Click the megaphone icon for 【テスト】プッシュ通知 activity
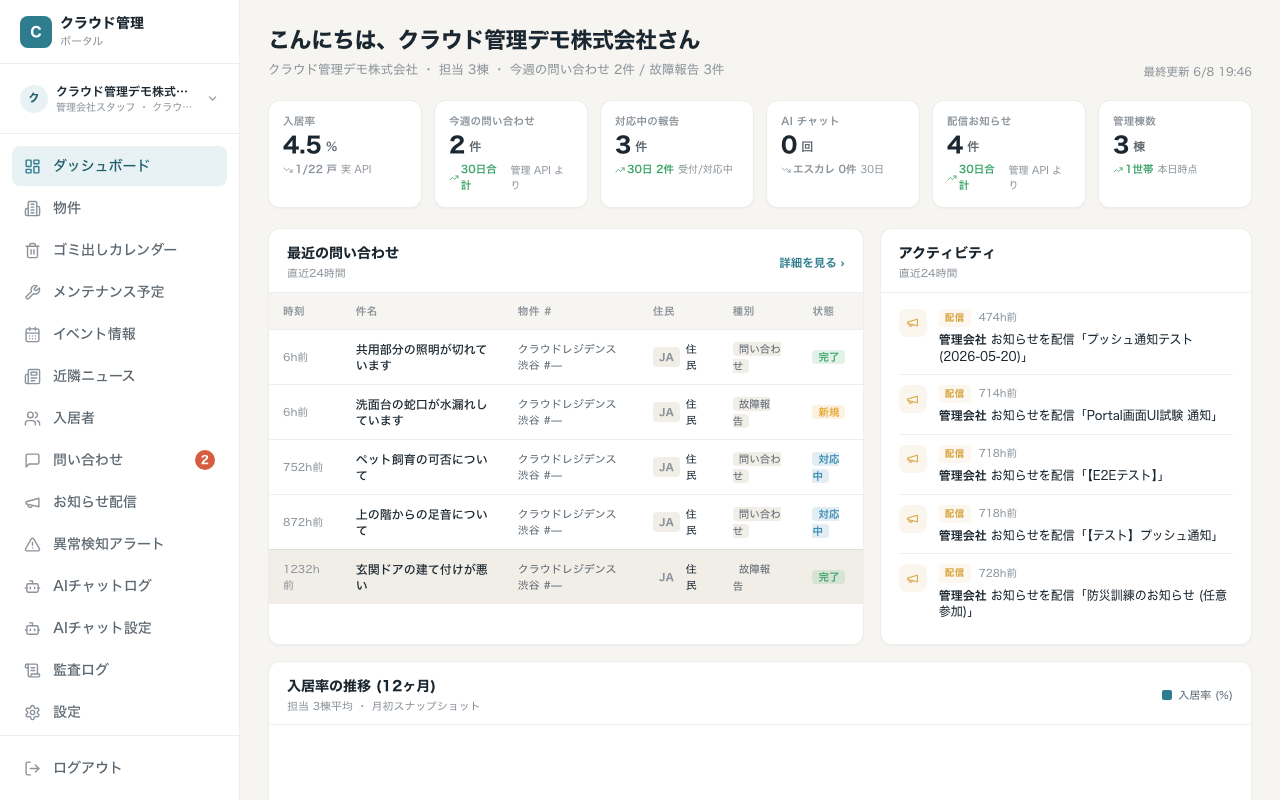 click(913, 519)
